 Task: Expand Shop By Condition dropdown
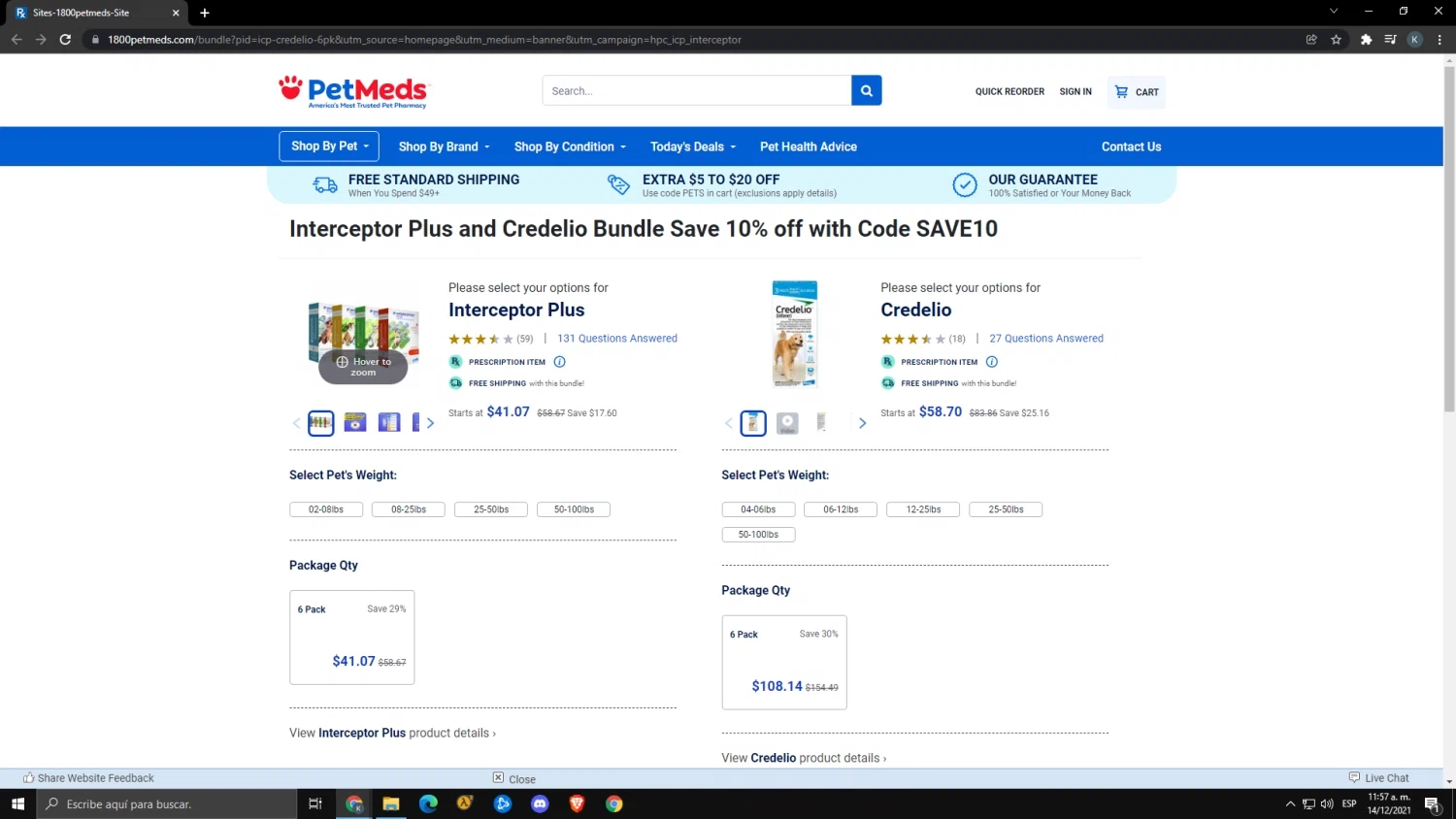tap(570, 147)
